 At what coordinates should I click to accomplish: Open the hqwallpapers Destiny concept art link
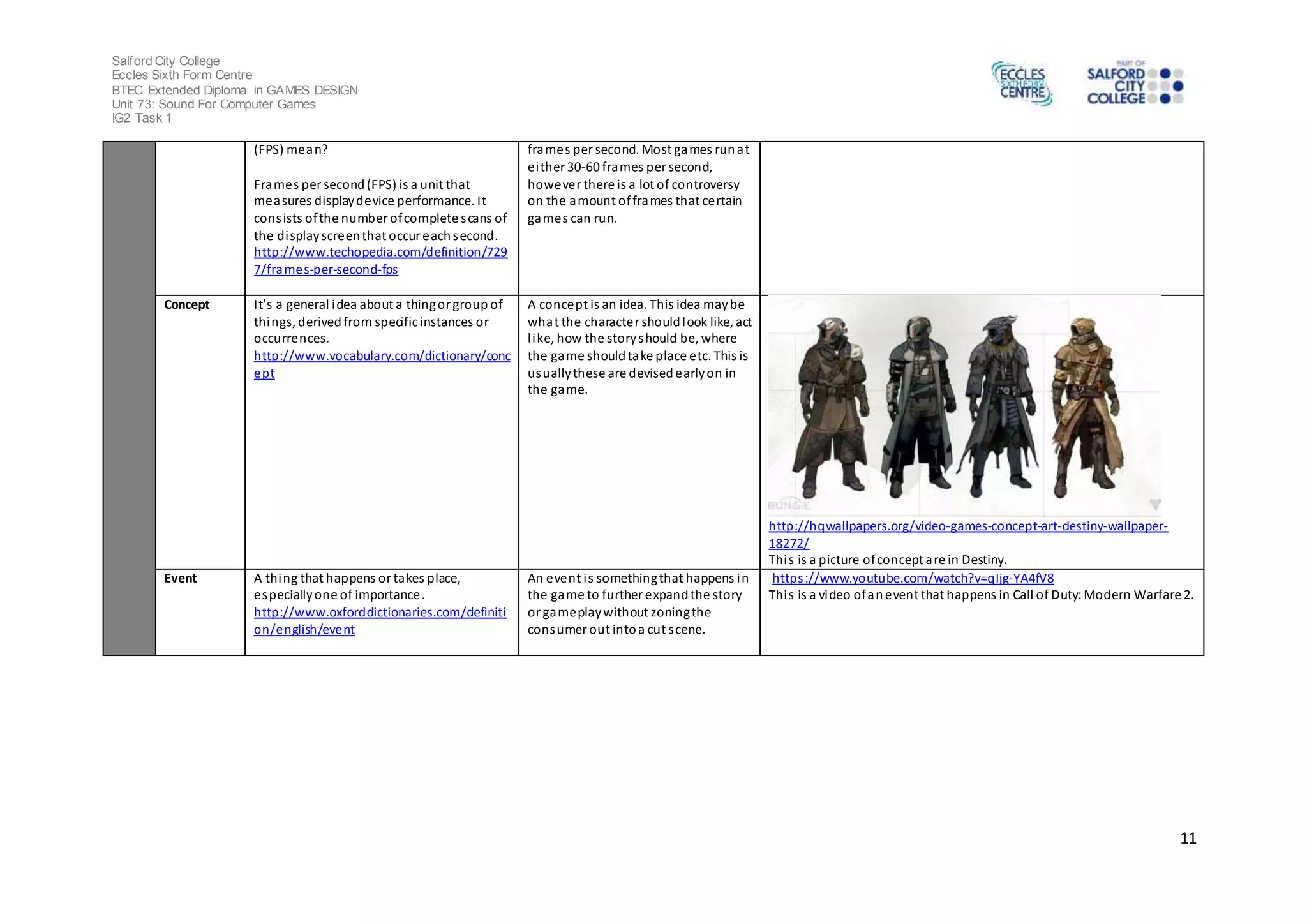click(968, 535)
